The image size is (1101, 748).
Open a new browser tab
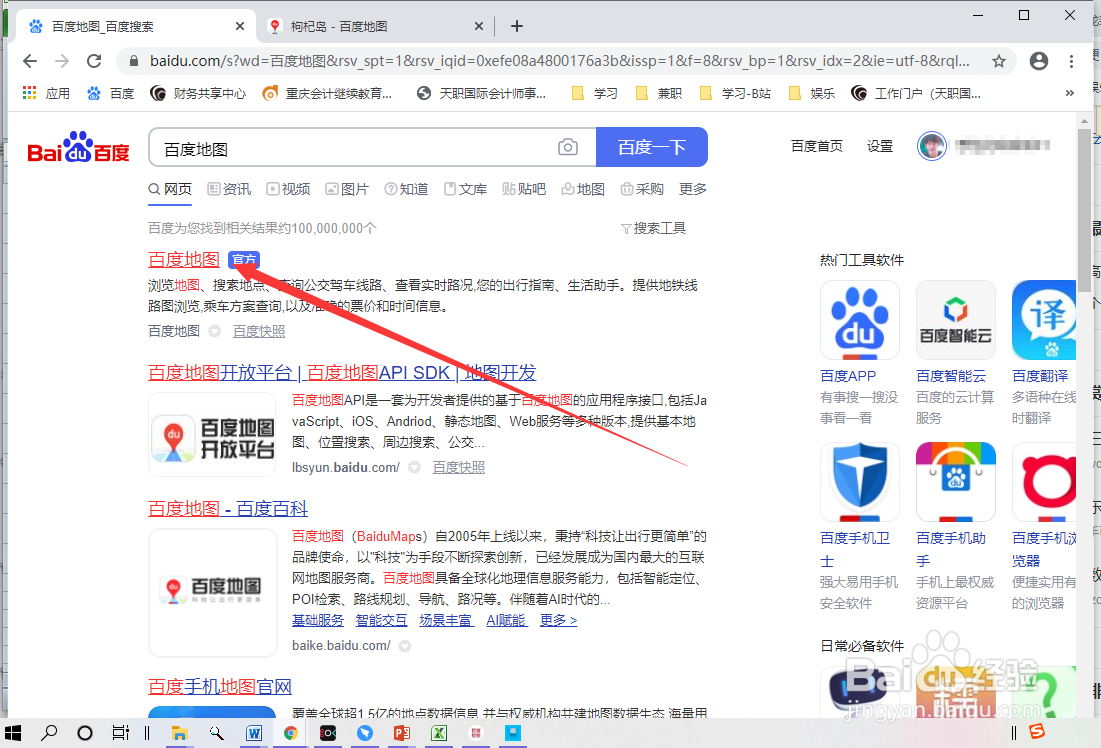[517, 26]
